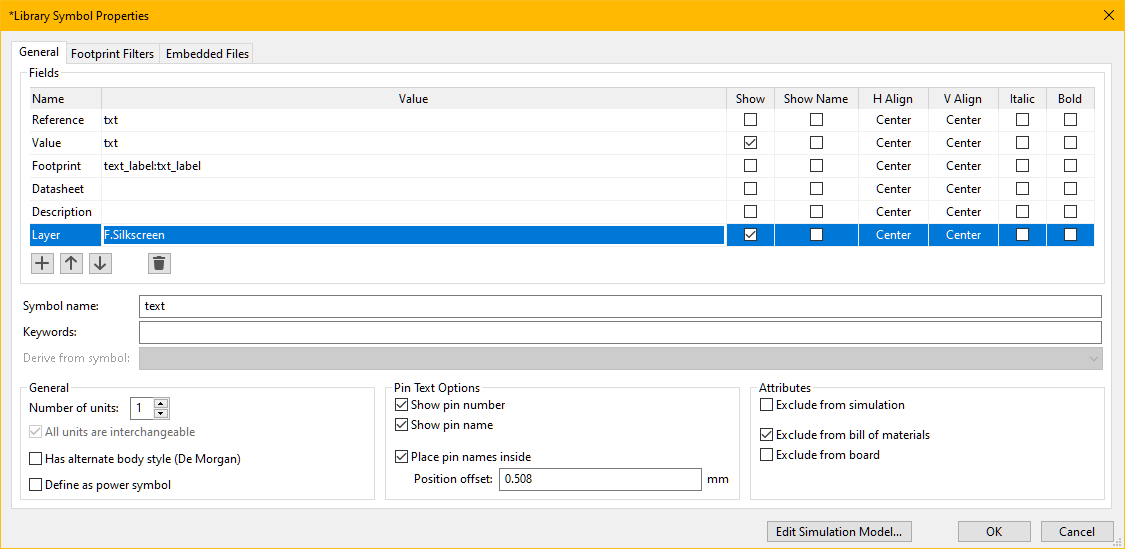Check Define as power symbol
The width and height of the screenshot is (1125, 549).
tap(36, 485)
